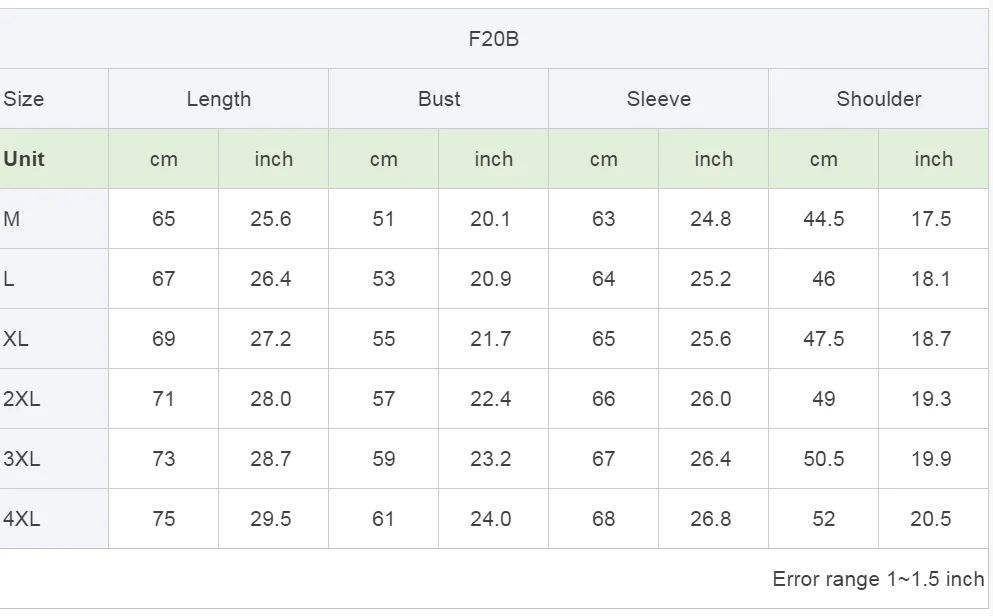Click the 20.9 bust inch value
Screen dimensions: 993x616
493,279
